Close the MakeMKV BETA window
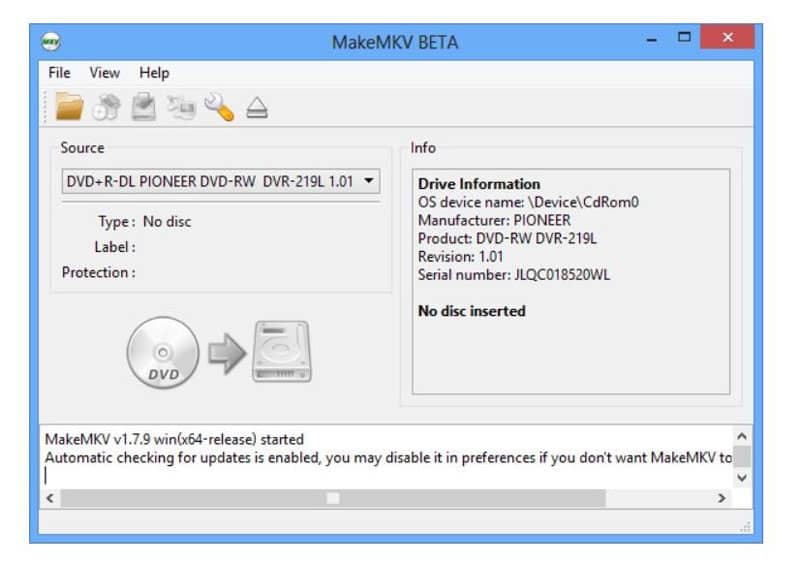 click(728, 37)
